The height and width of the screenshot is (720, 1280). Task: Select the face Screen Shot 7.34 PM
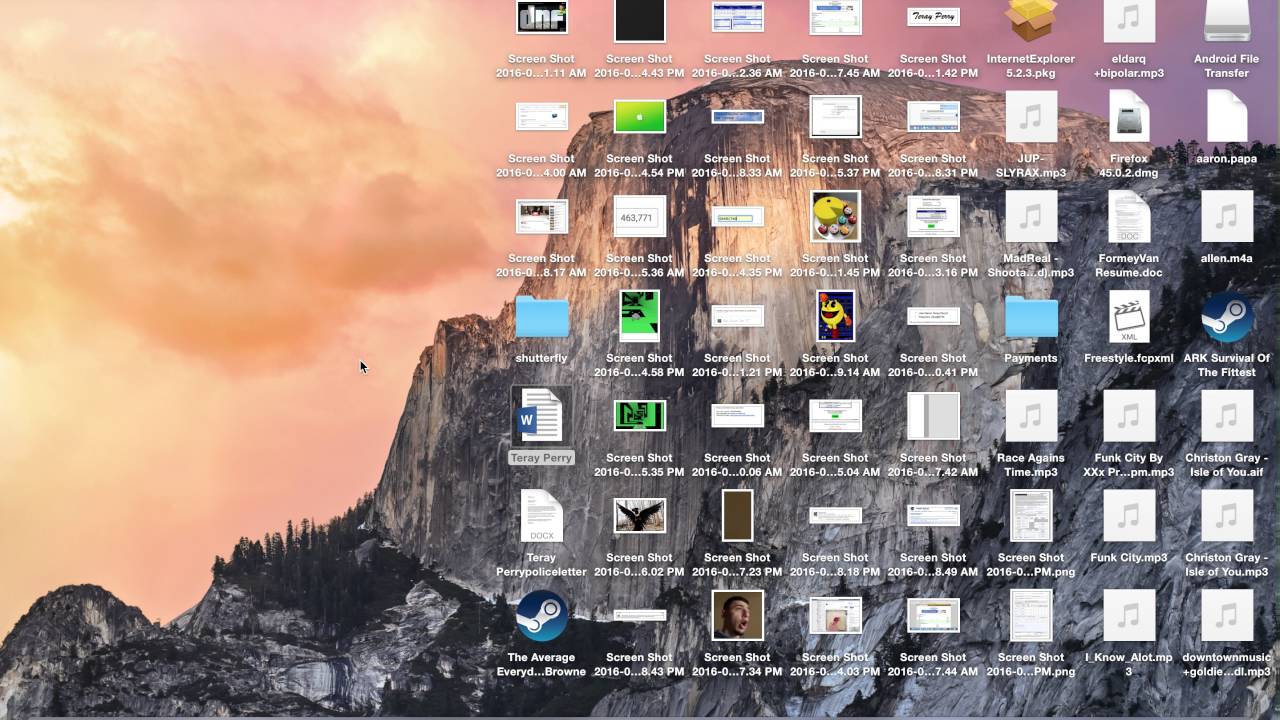pyautogui.click(x=737, y=615)
